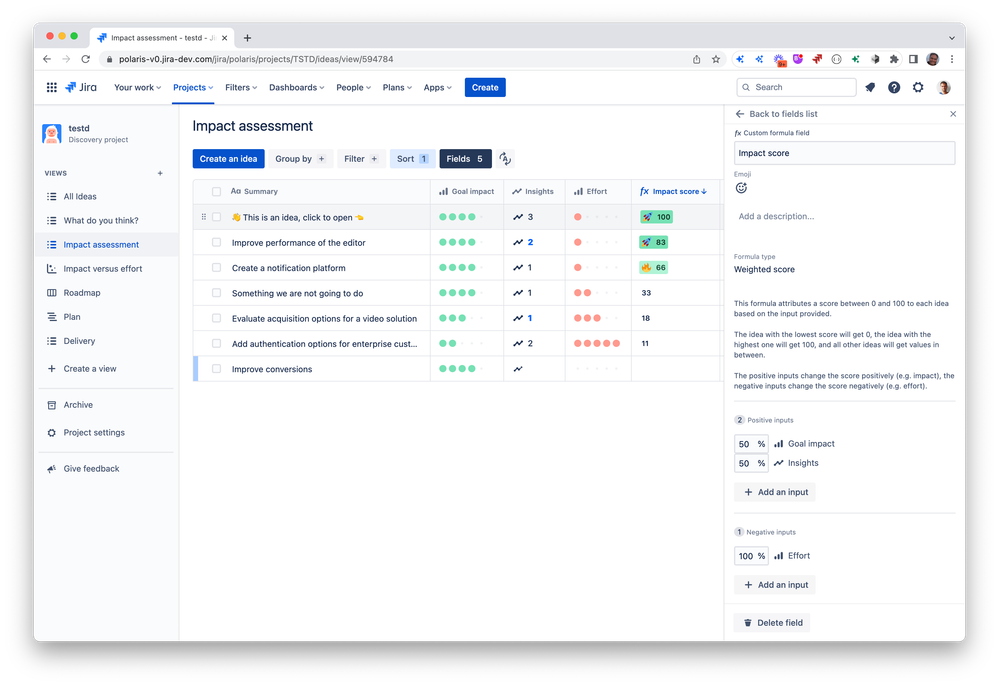This screenshot has height=686, width=999.
Task: Set Effort rating on Create a notification platform row
Action: pos(597,268)
